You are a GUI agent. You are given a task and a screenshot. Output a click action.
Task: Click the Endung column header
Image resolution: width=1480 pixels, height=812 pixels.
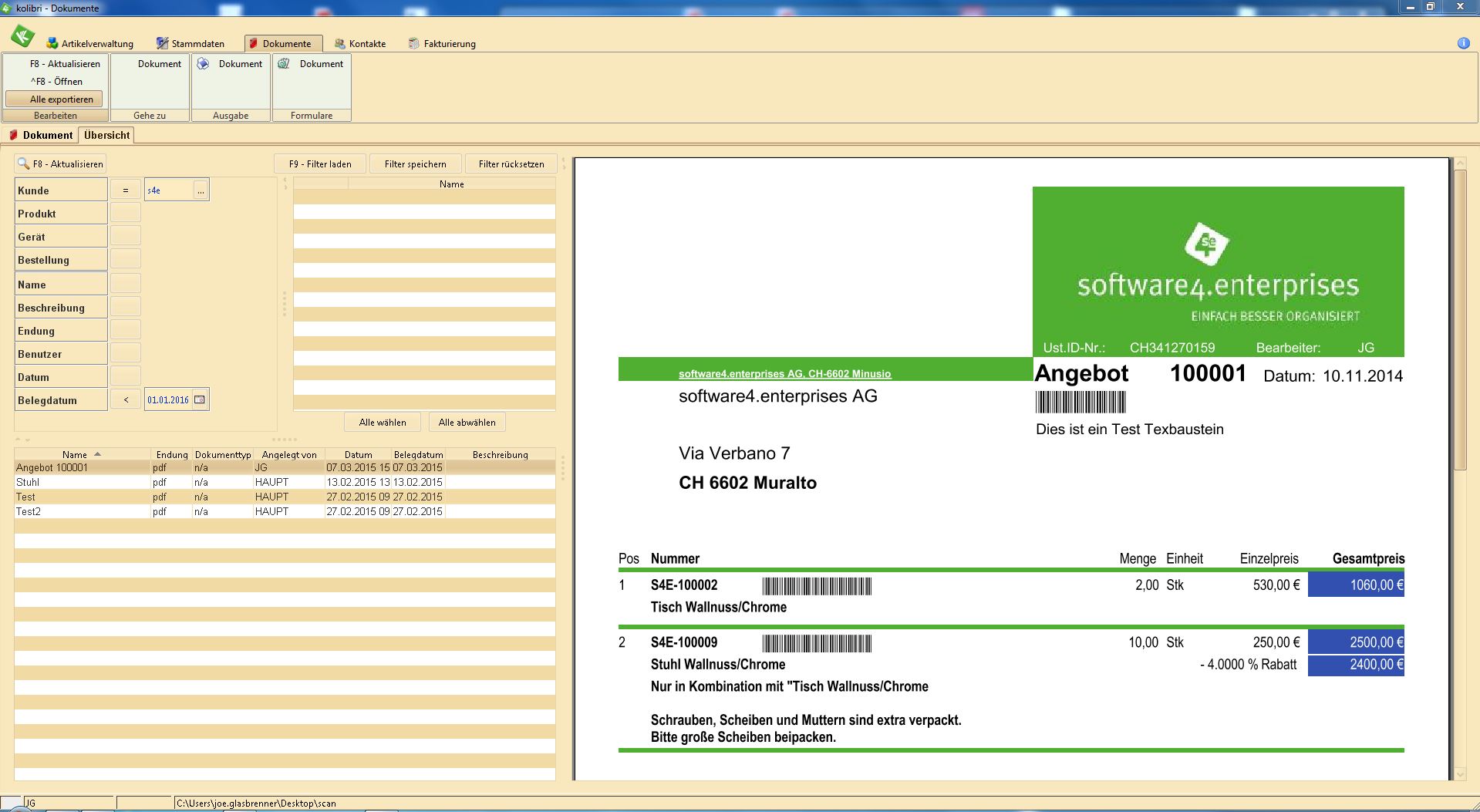(172, 454)
